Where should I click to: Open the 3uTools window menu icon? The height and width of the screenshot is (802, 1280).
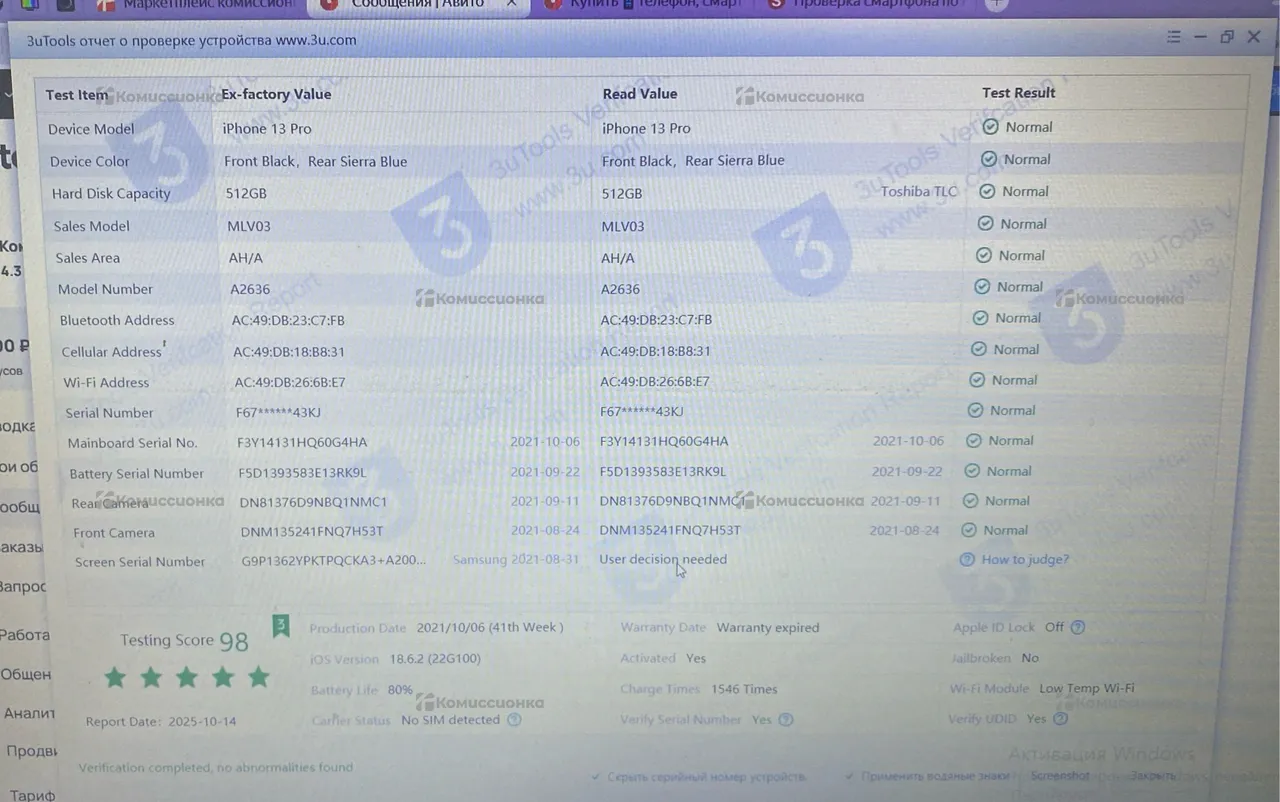point(1174,37)
